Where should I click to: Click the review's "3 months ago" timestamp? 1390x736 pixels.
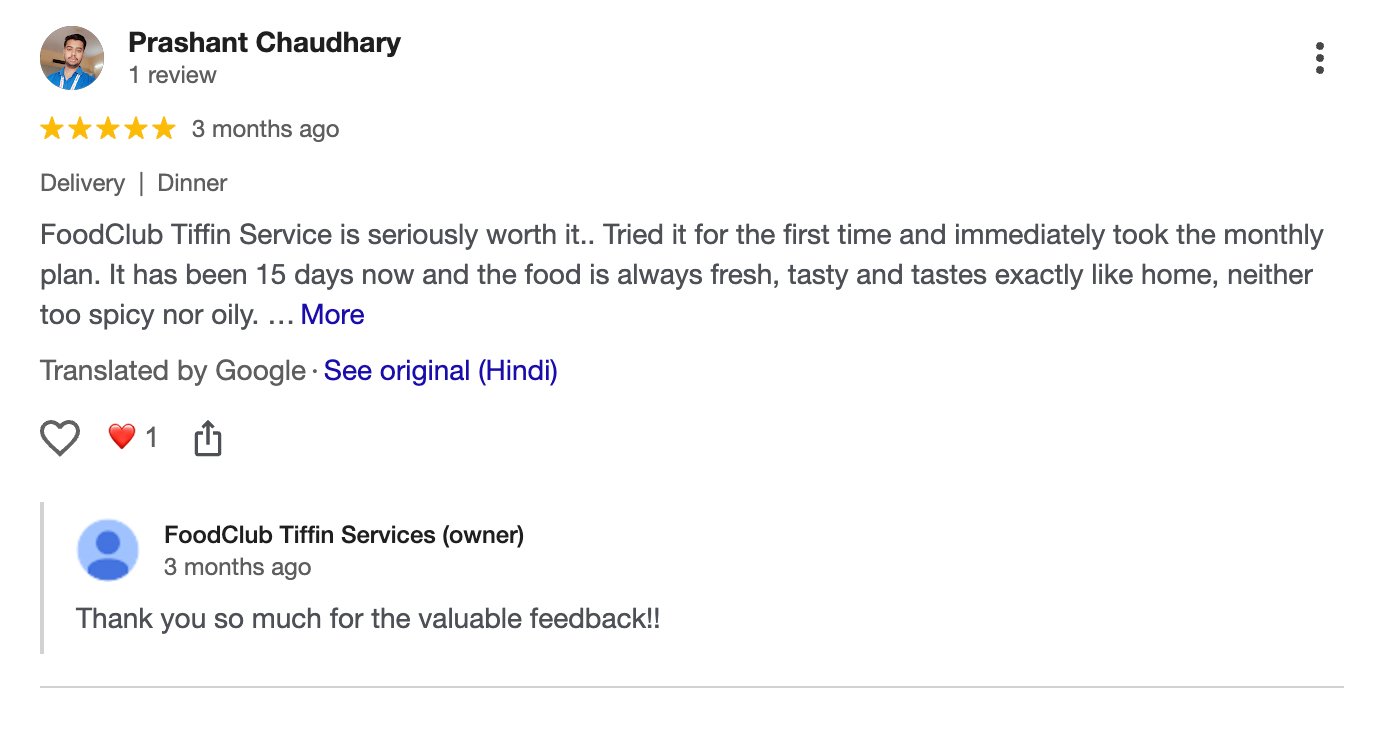265,129
